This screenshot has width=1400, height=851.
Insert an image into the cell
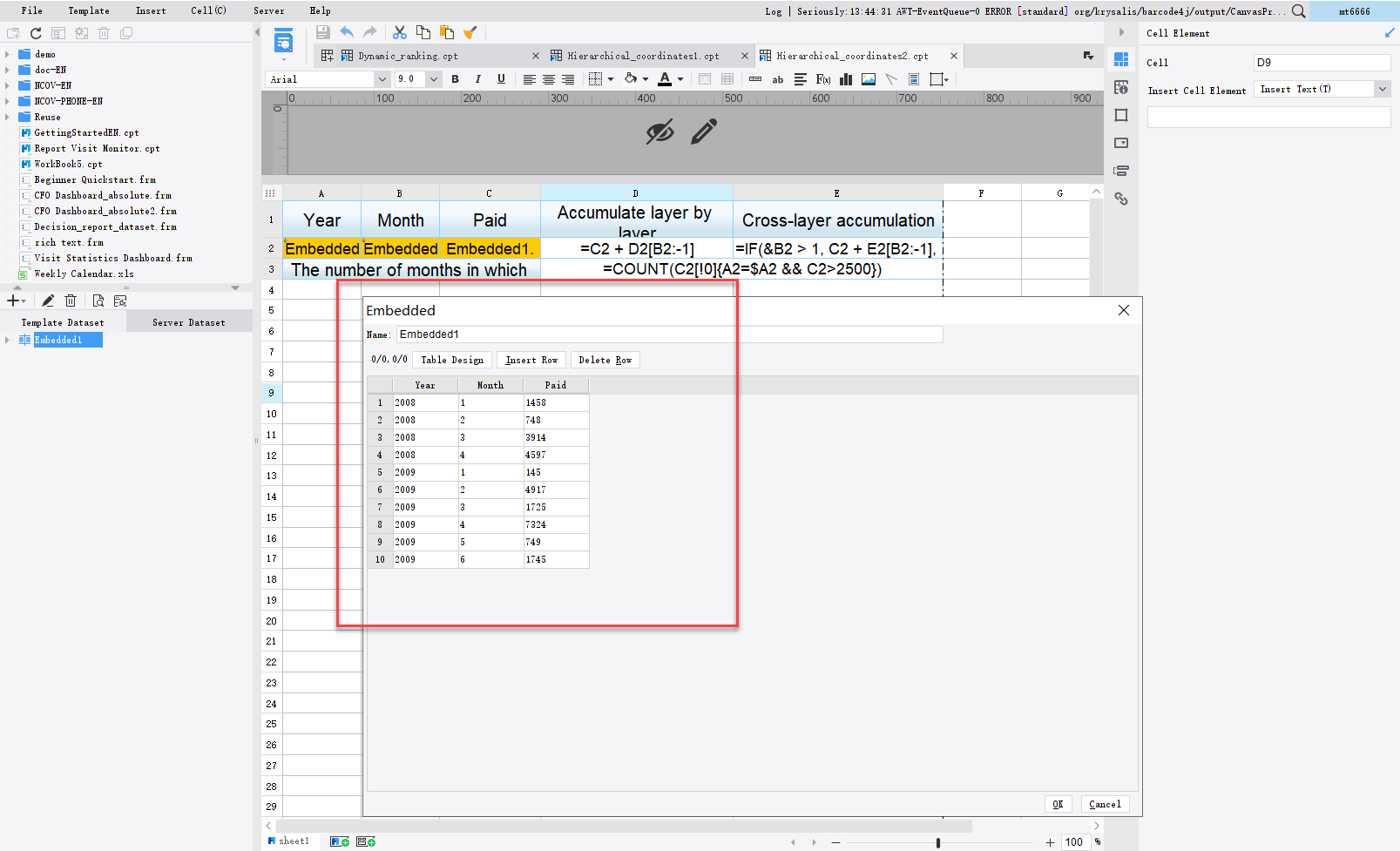868,79
